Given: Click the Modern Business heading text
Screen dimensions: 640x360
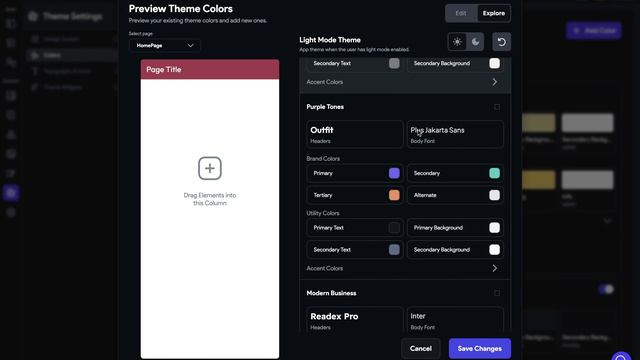Looking at the screenshot, I should click(x=331, y=293).
